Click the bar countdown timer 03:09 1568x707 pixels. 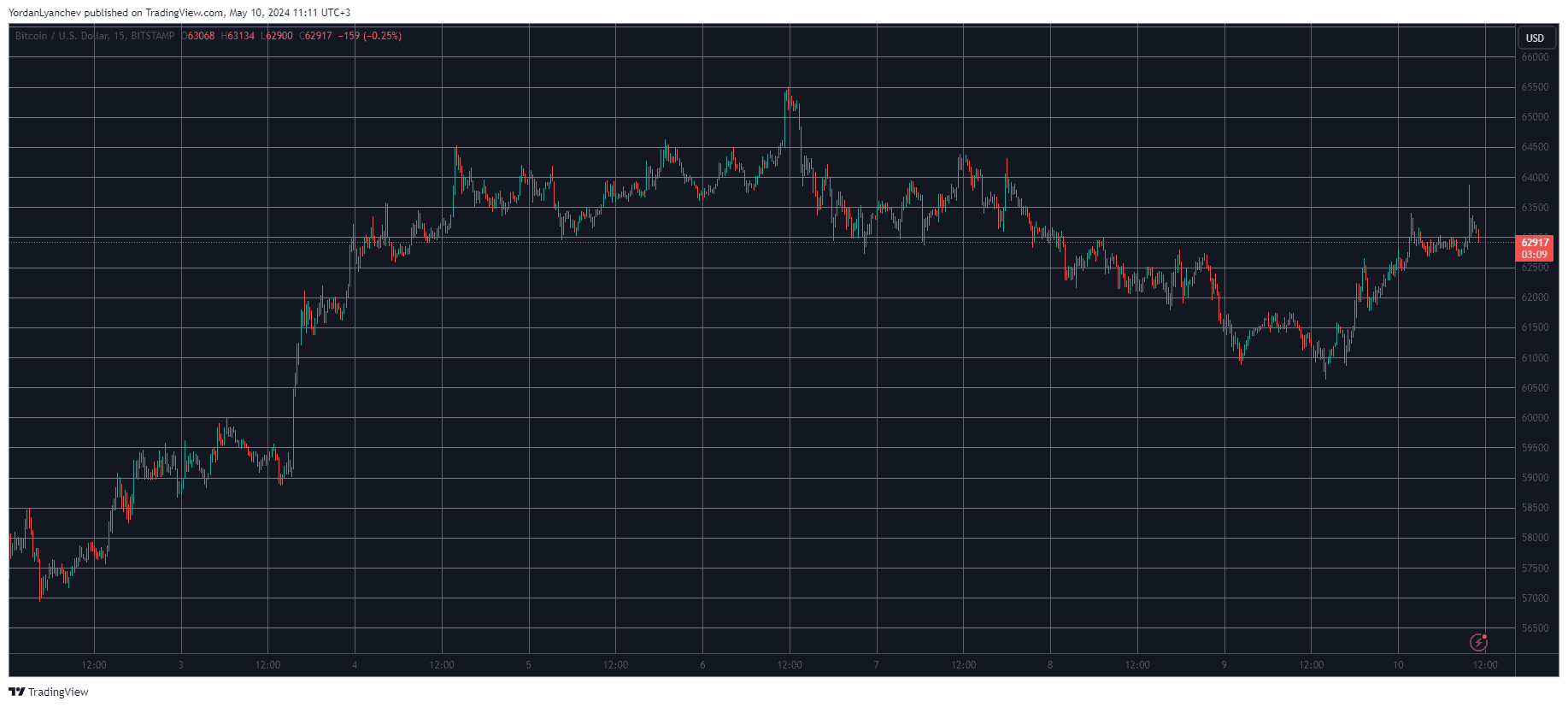point(1535,255)
